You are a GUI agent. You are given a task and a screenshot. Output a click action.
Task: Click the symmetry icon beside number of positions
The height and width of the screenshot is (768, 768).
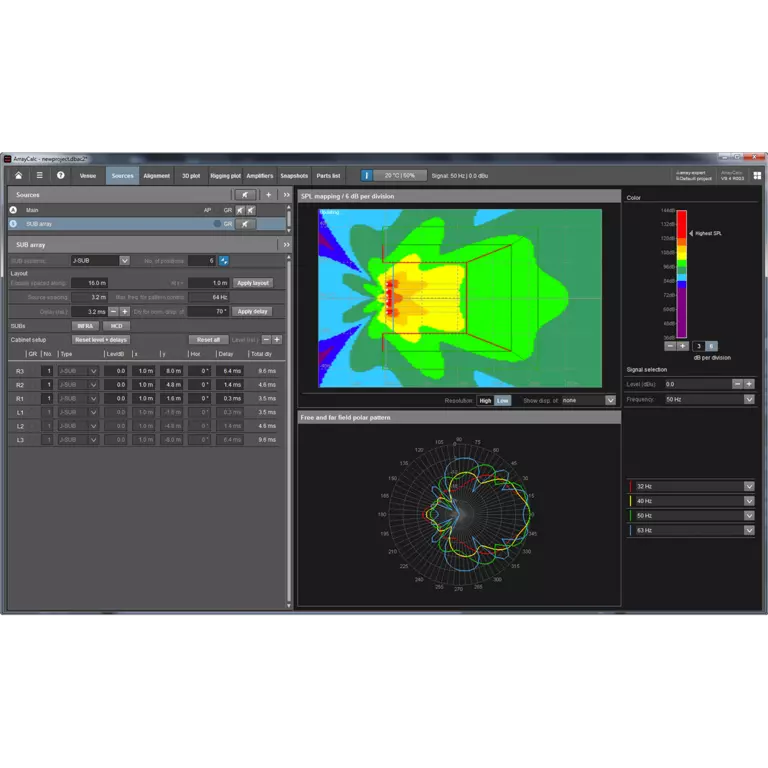(224, 261)
